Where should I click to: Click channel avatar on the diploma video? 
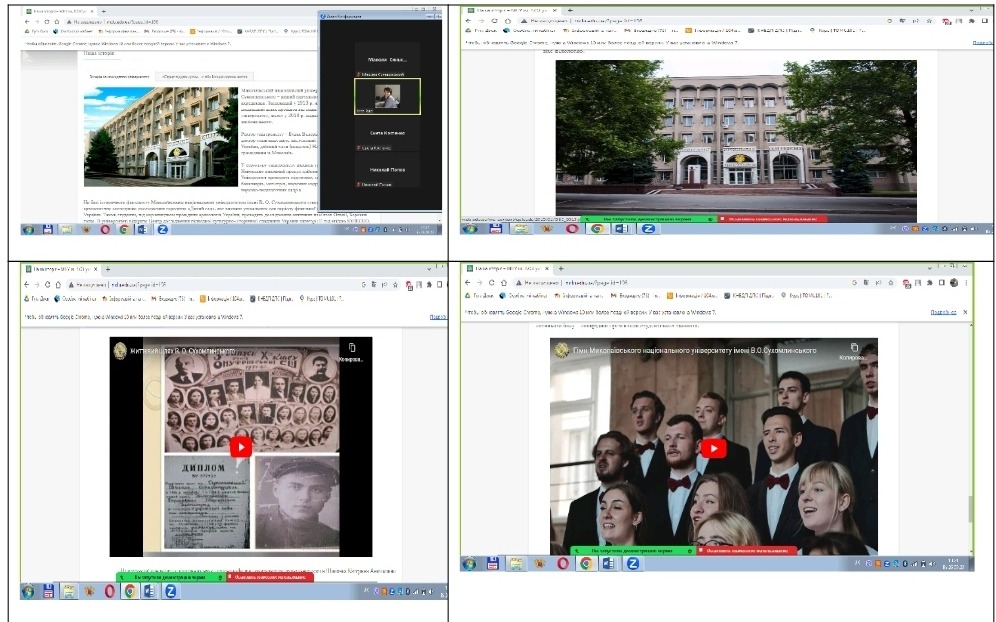[x=121, y=351]
